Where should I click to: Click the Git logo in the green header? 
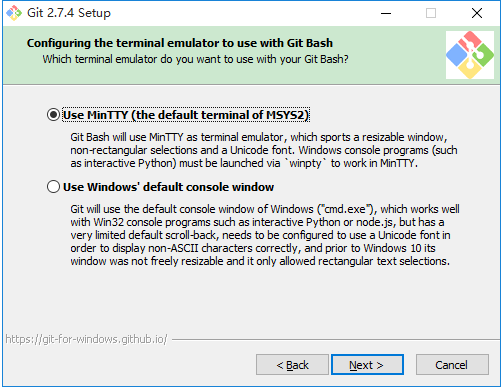click(470, 55)
